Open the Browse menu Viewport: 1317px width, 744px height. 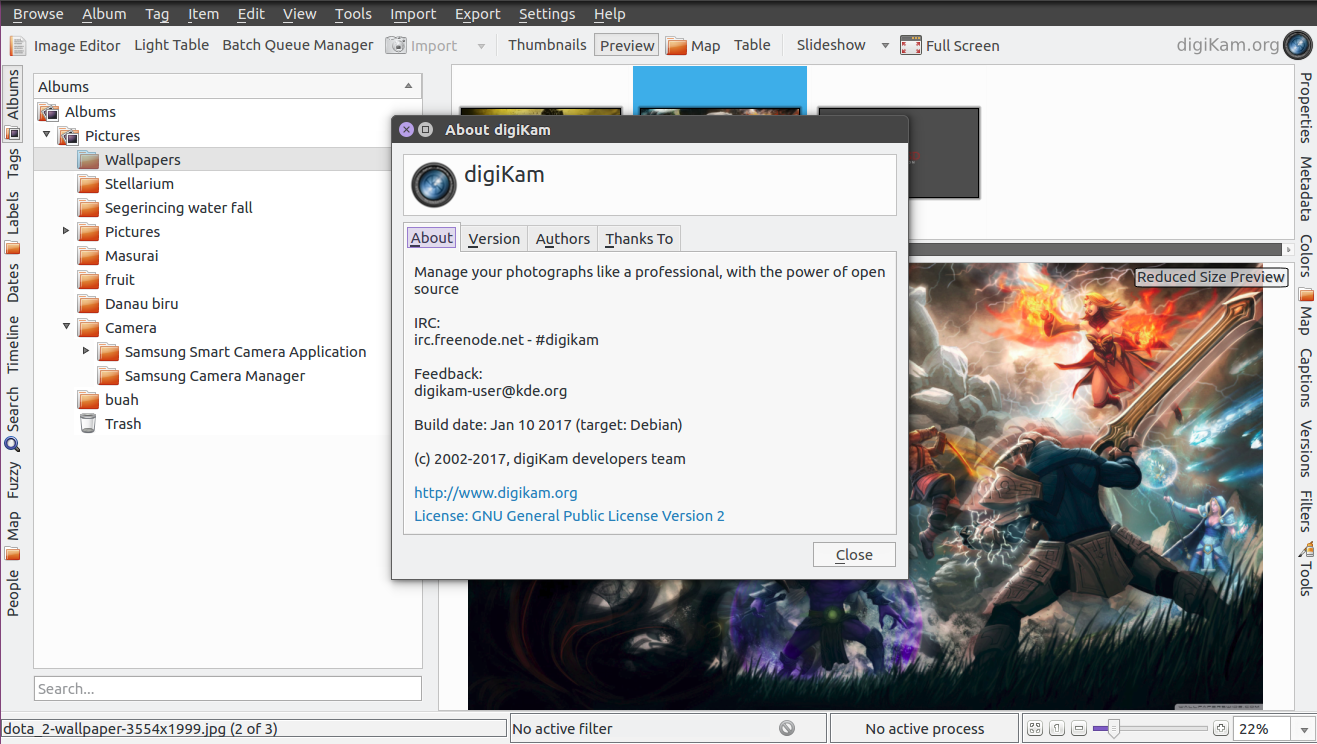(x=38, y=14)
